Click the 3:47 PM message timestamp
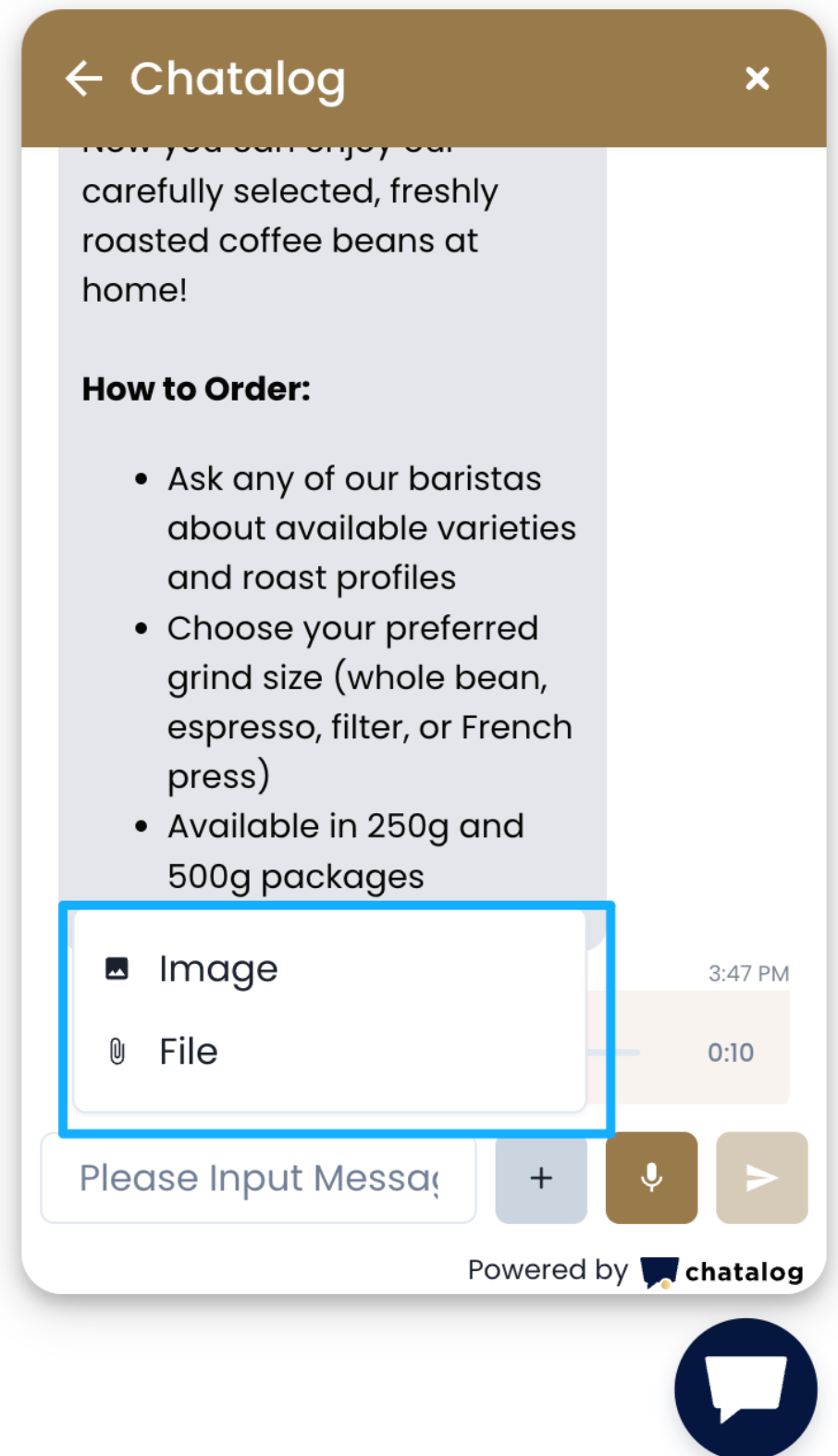Screen dimensions: 838x1456 point(748,973)
